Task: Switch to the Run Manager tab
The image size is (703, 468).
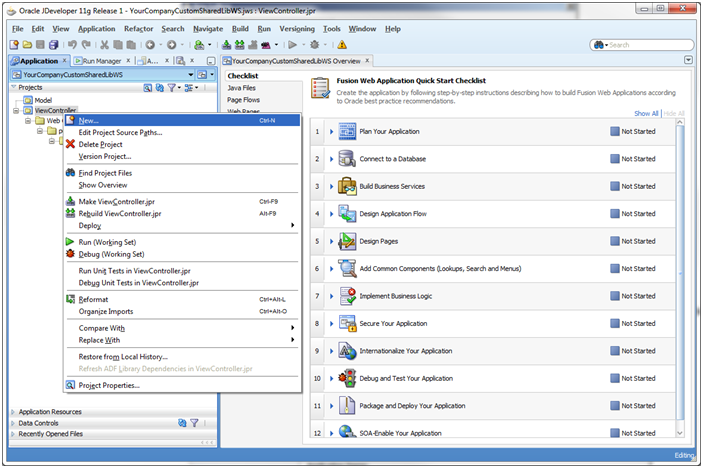Action: [102, 61]
